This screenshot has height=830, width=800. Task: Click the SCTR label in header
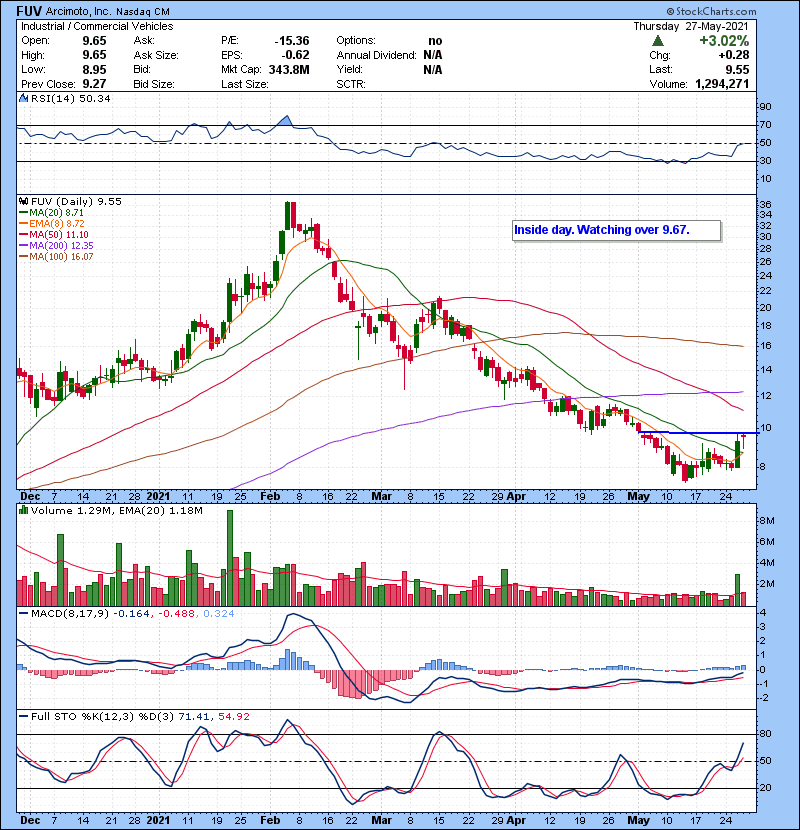pos(351,84)
